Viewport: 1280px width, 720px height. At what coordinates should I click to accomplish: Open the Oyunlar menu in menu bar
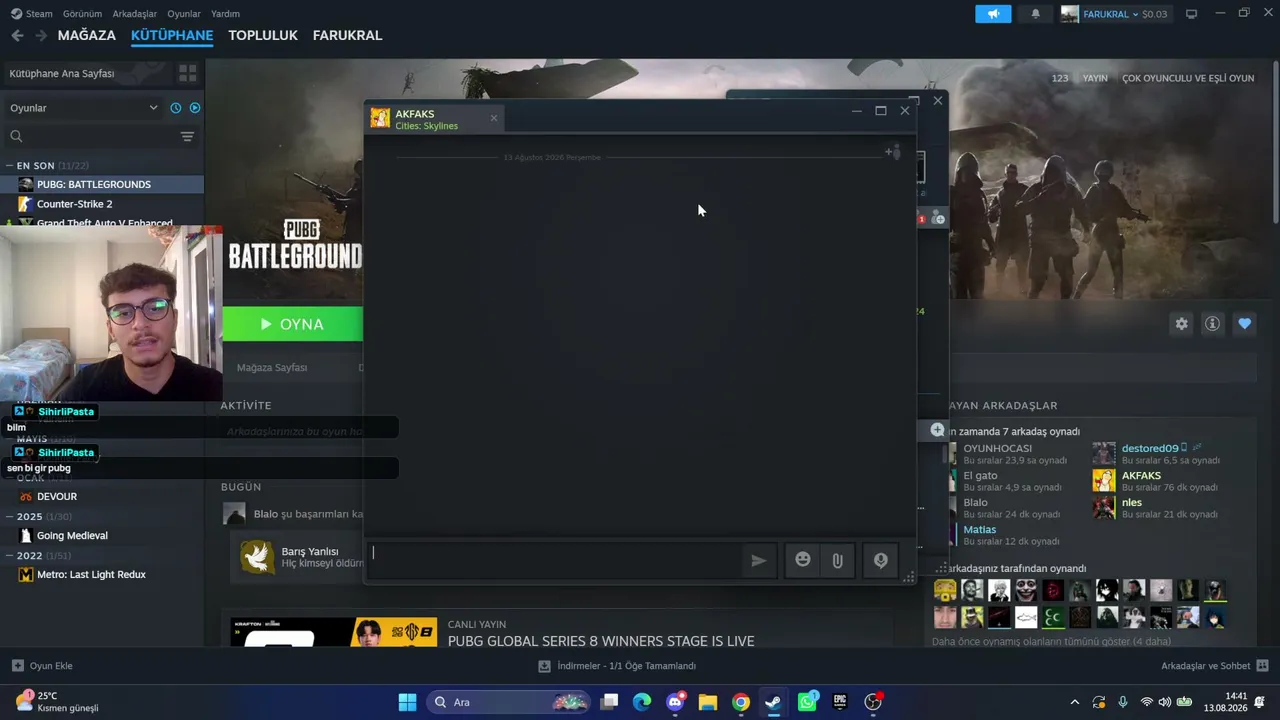pos(184,14)
